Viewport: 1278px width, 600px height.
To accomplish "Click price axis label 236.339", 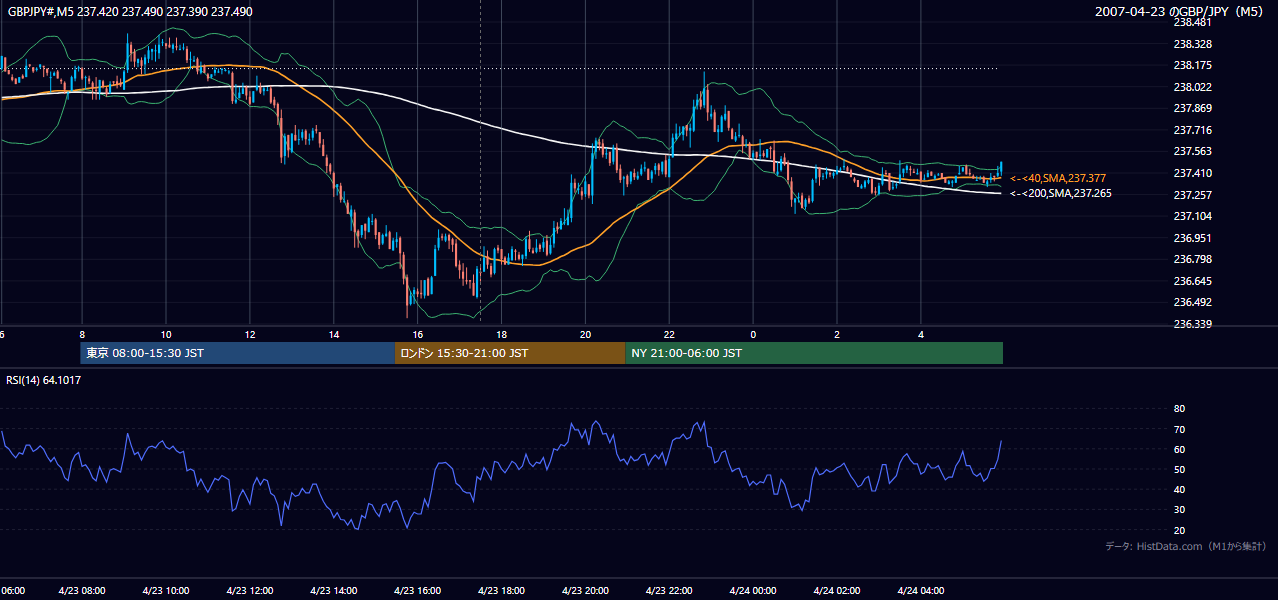I will pos(1192,324).
